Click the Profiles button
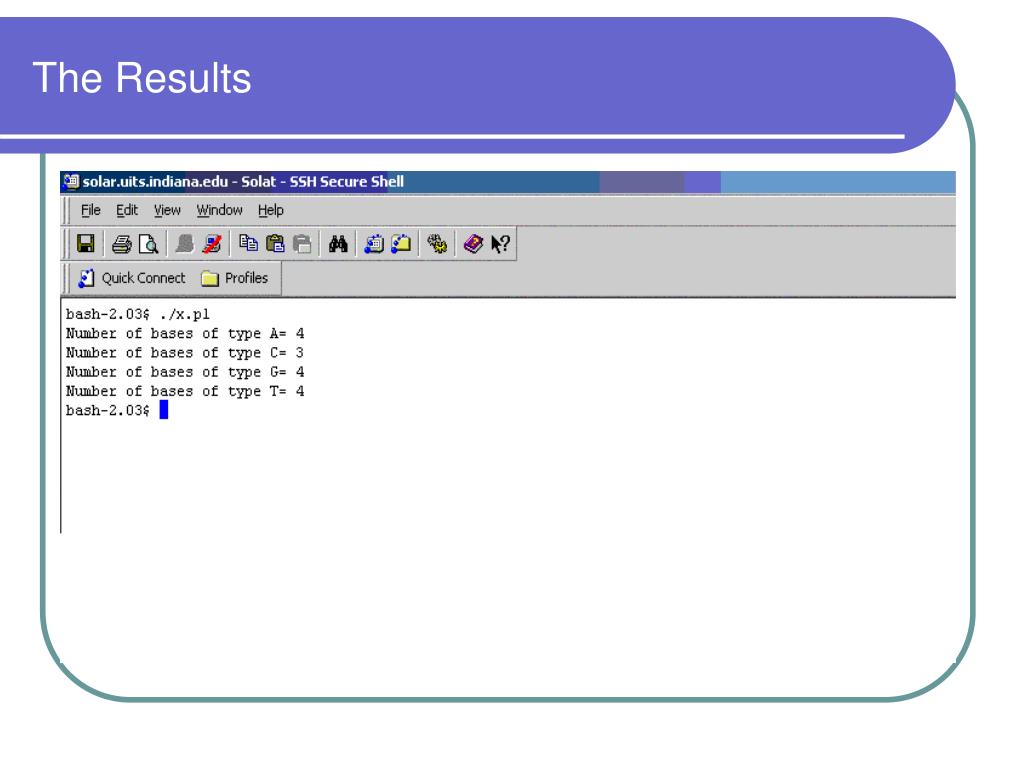Screen dimensions: 1024x768 [234, 278]
